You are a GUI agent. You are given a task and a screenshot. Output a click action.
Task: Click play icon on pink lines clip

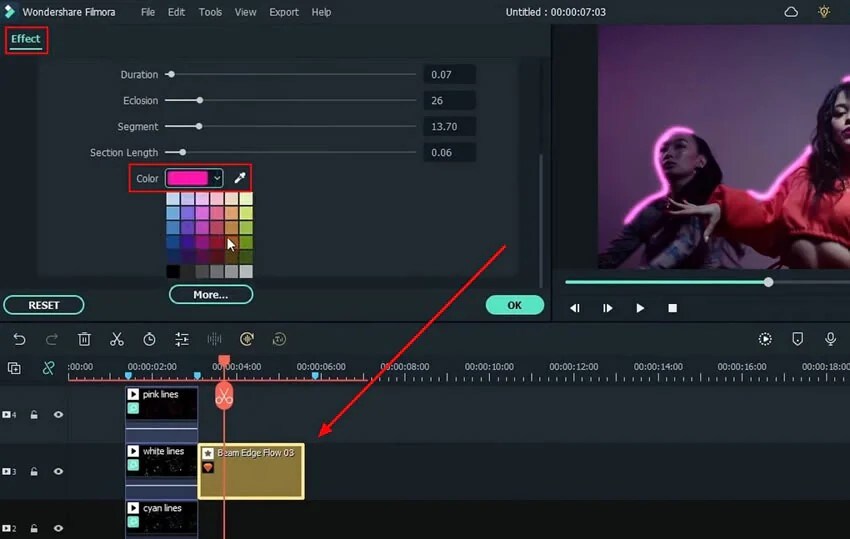coord(133,394)
